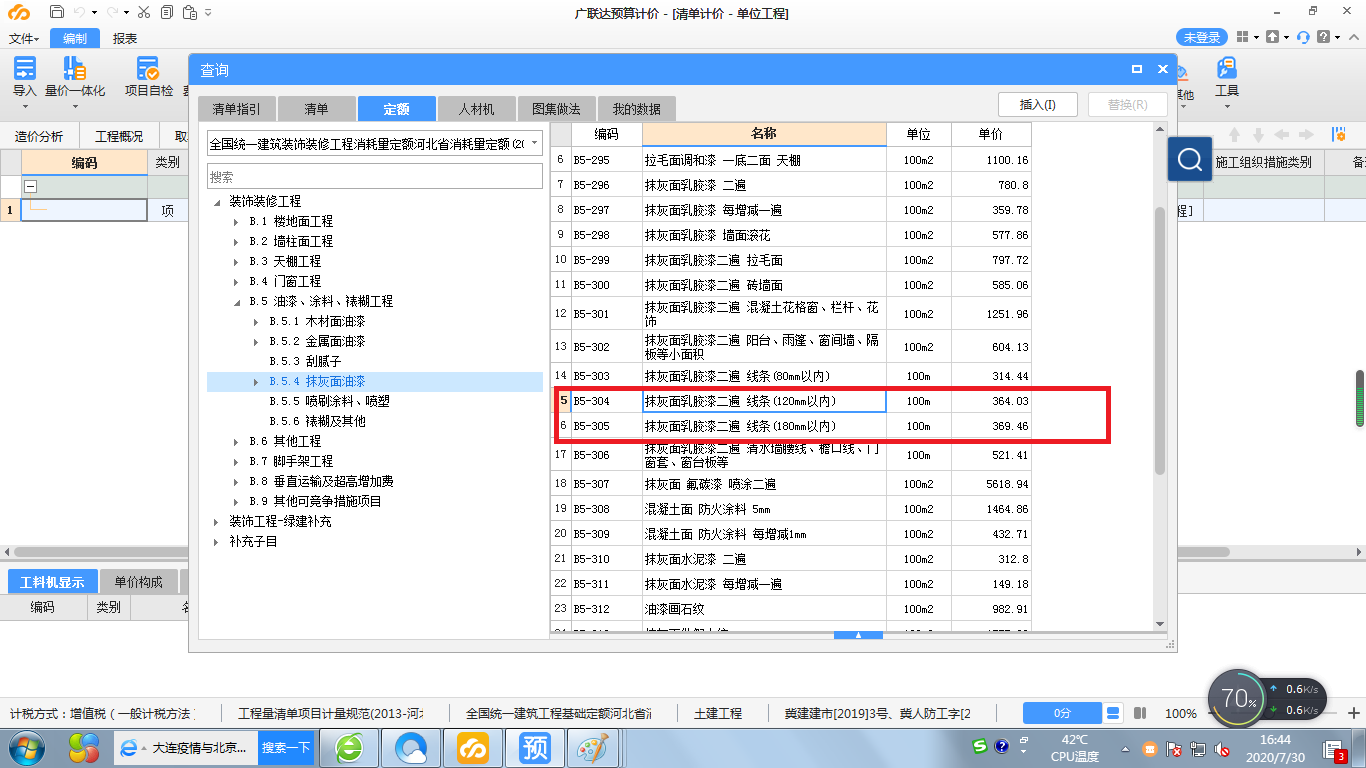Screen dimensions: 1366x768
Task: Switch to the 报表 ribbon tab
Action: click(125, 38)
